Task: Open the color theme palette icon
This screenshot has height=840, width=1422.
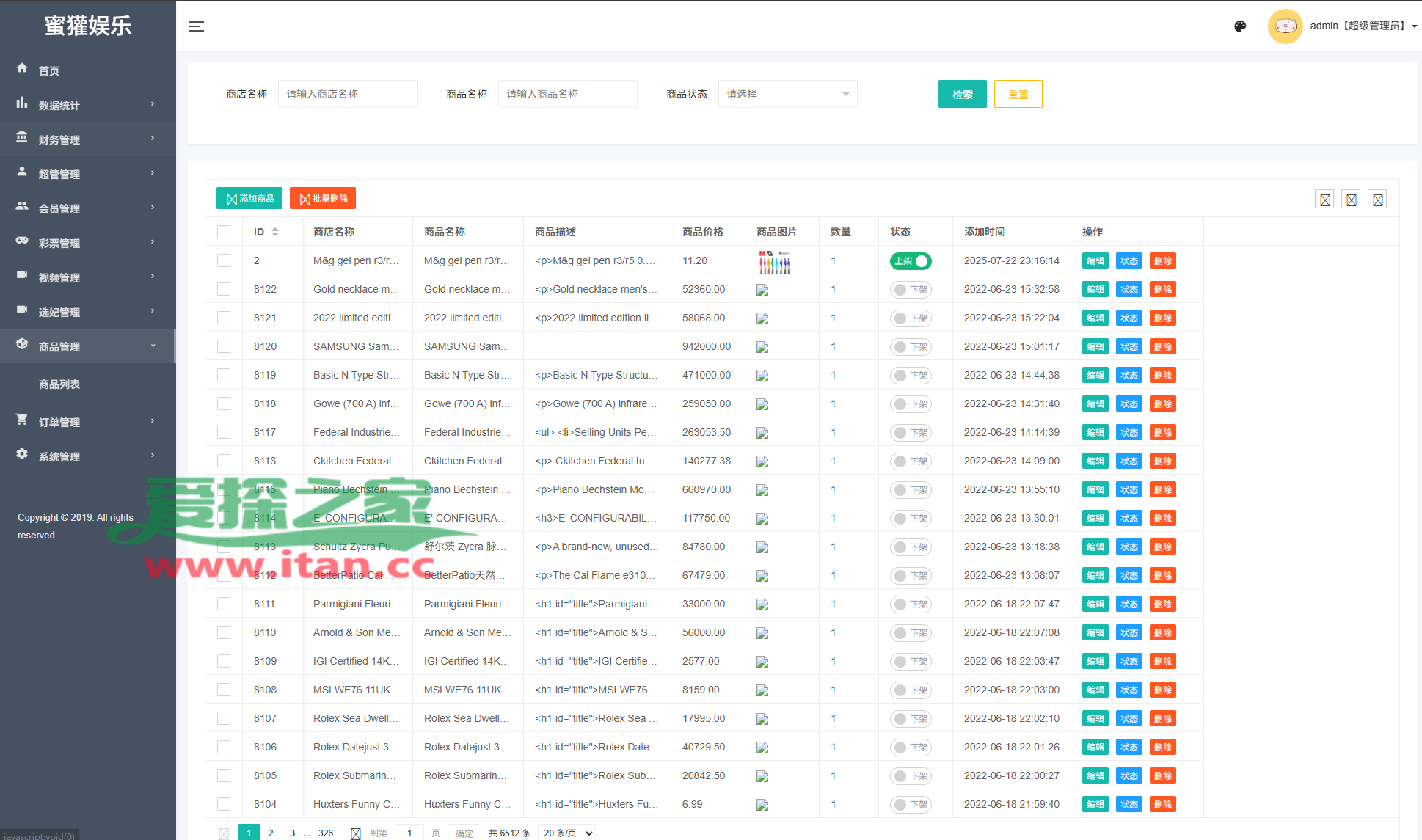Action: (x=1240, y=26)
